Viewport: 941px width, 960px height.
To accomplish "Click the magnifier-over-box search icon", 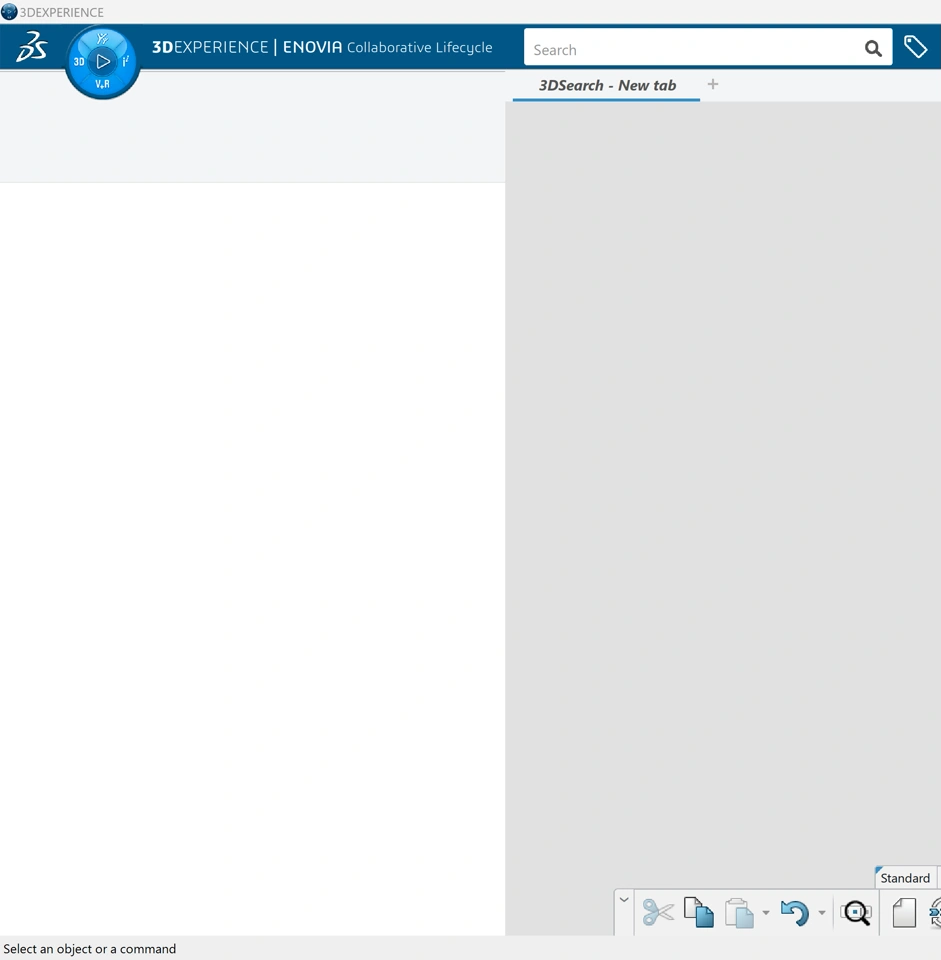I will pyautogui.click(x=855, y=913).
